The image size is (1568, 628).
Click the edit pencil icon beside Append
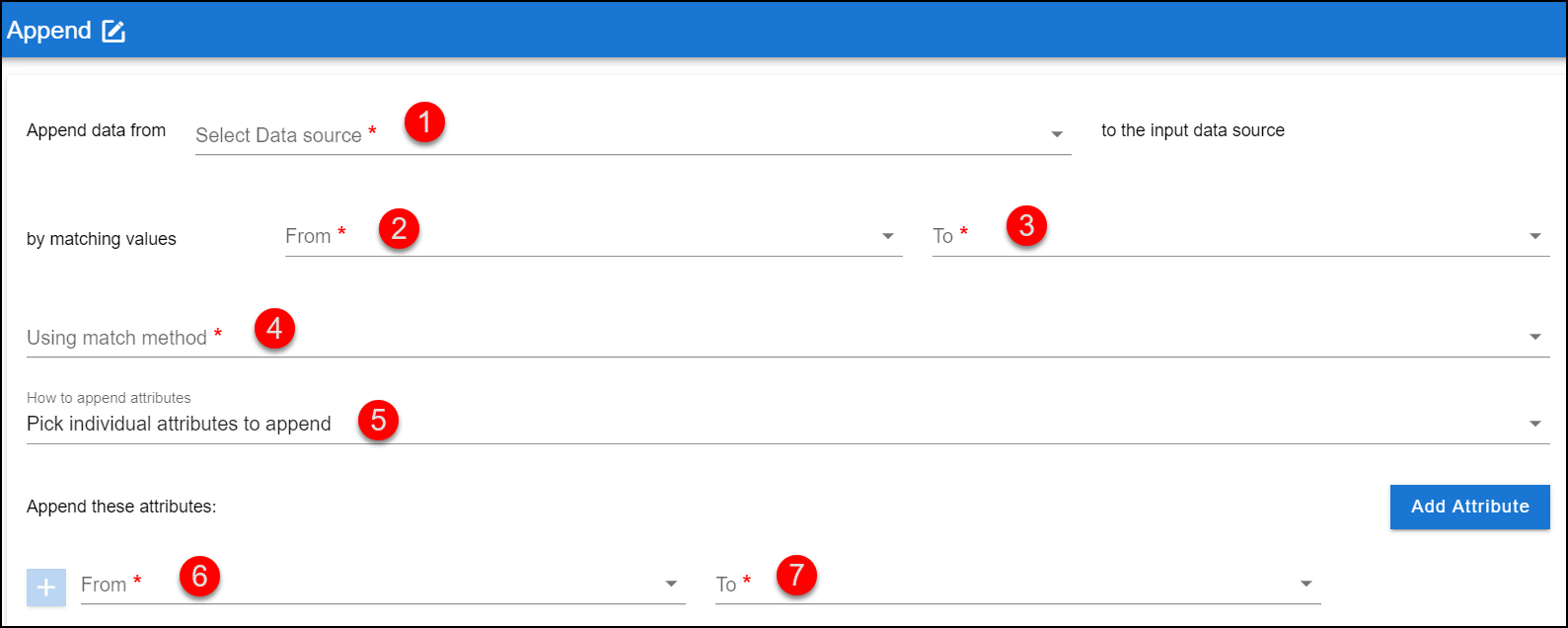click(114, 32)
